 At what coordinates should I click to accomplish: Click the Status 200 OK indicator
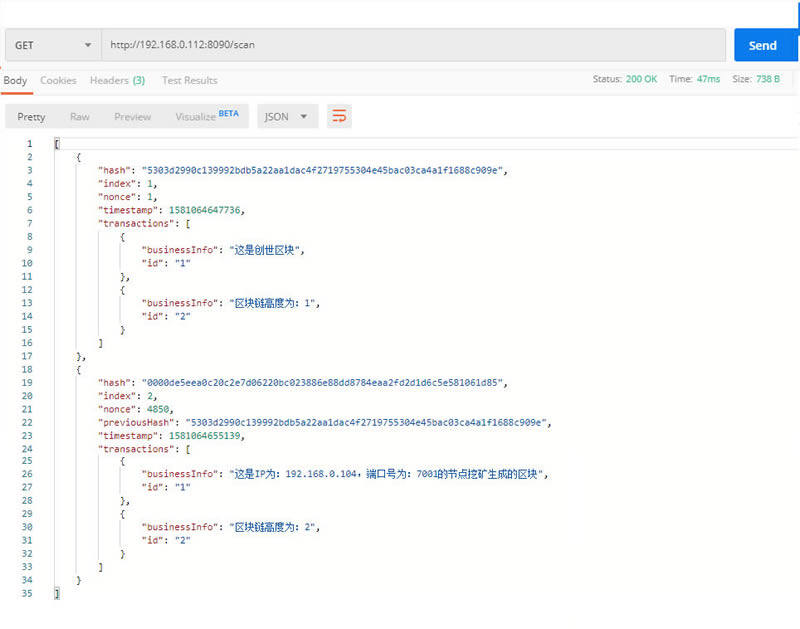641,79
